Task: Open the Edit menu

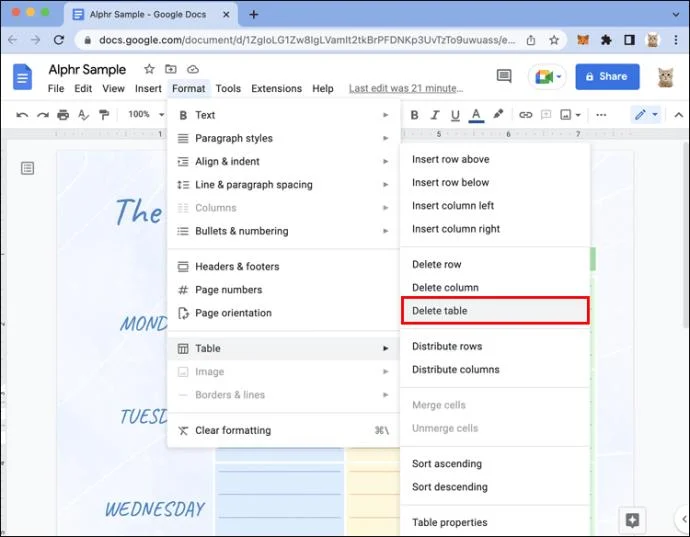Action: 83,88
